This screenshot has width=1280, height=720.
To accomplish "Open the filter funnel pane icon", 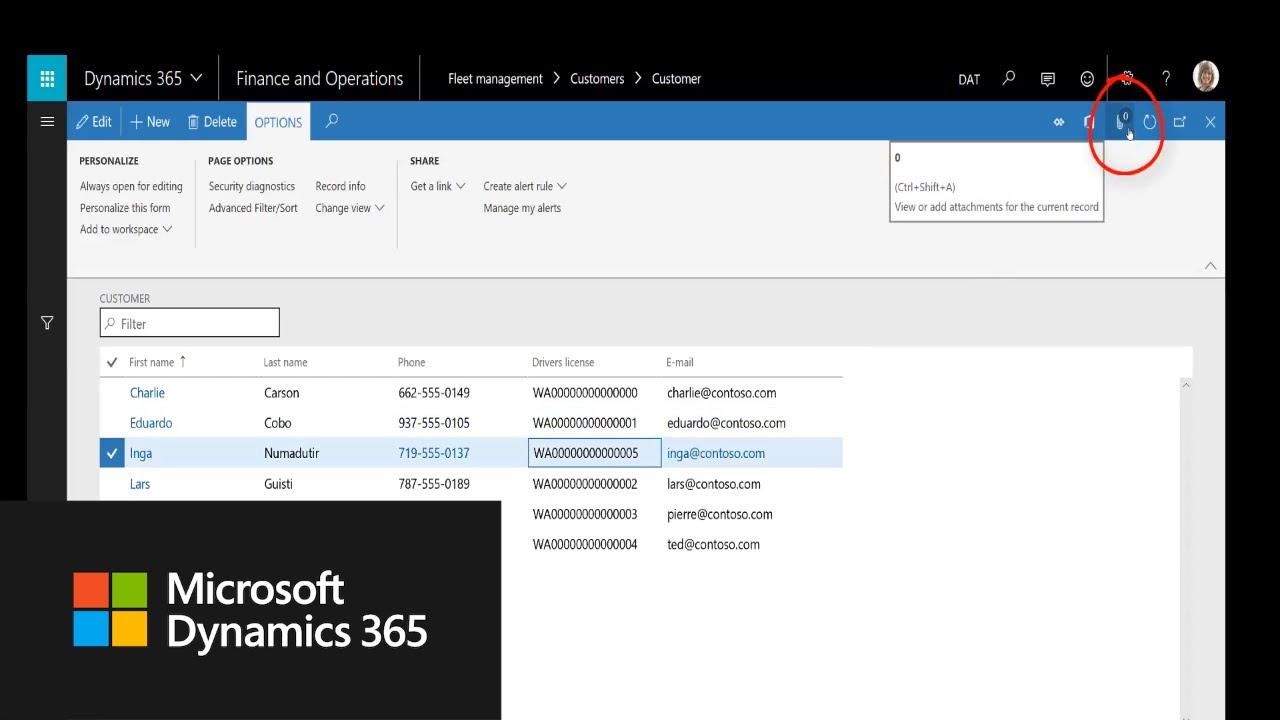I will 47,323.
